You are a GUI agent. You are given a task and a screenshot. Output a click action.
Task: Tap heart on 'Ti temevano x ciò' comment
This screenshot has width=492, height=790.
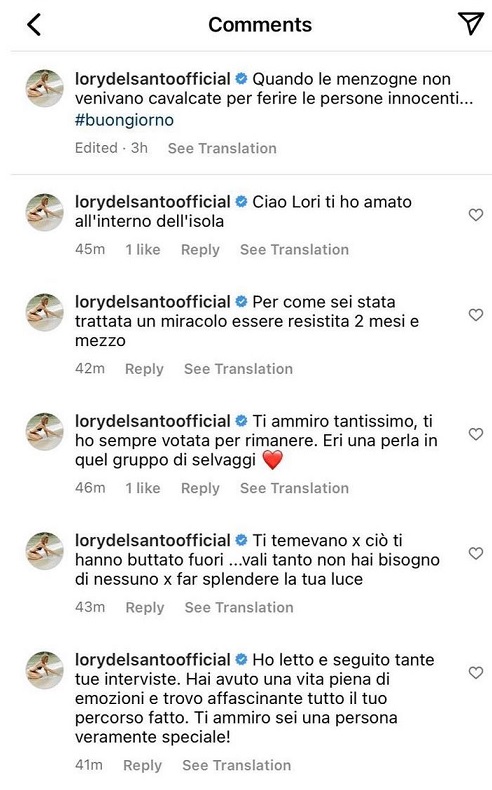coord(476,553)
